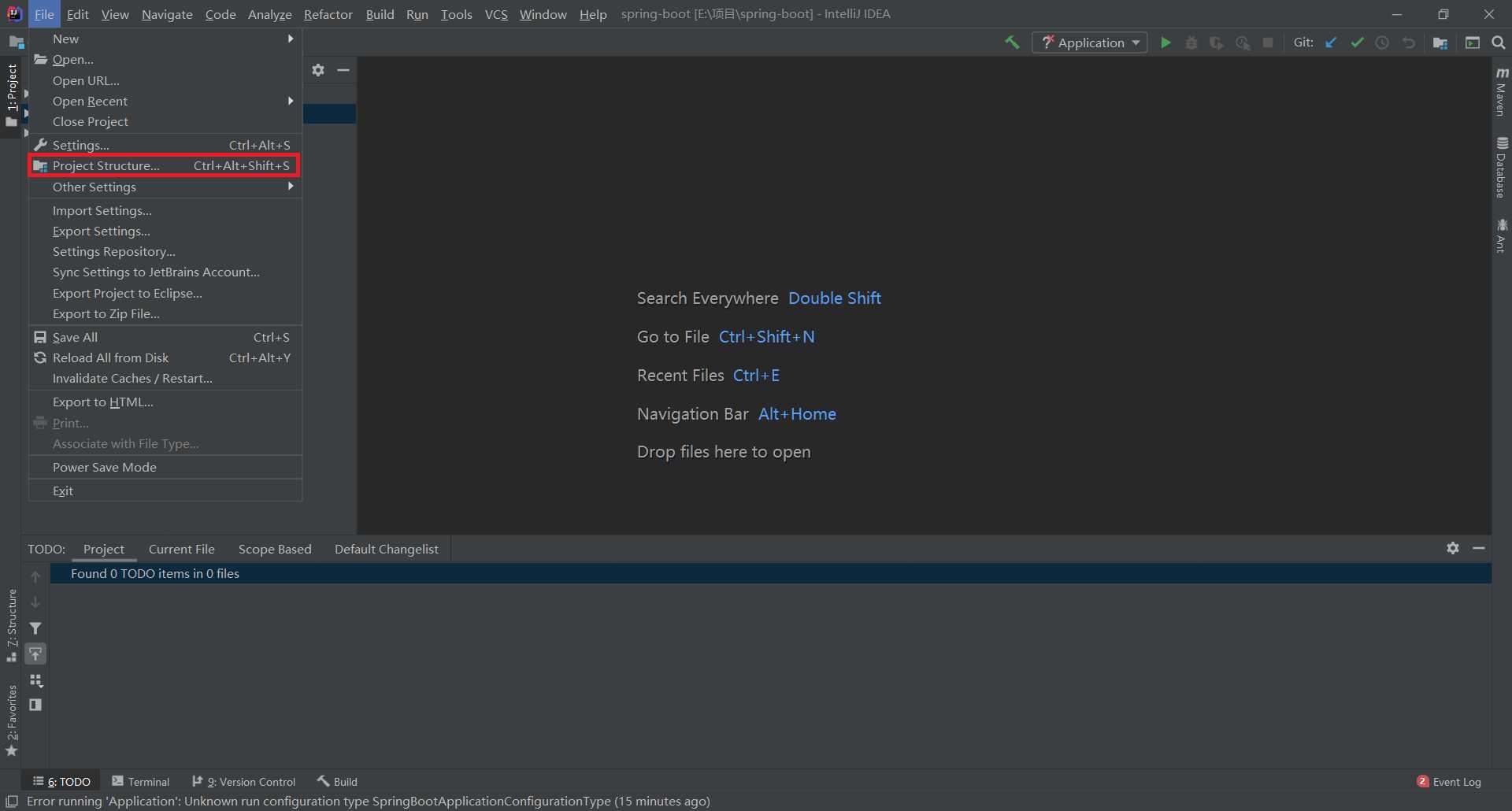Expand the New submenu
The image size is (1512, 811).
coord(165,39)
